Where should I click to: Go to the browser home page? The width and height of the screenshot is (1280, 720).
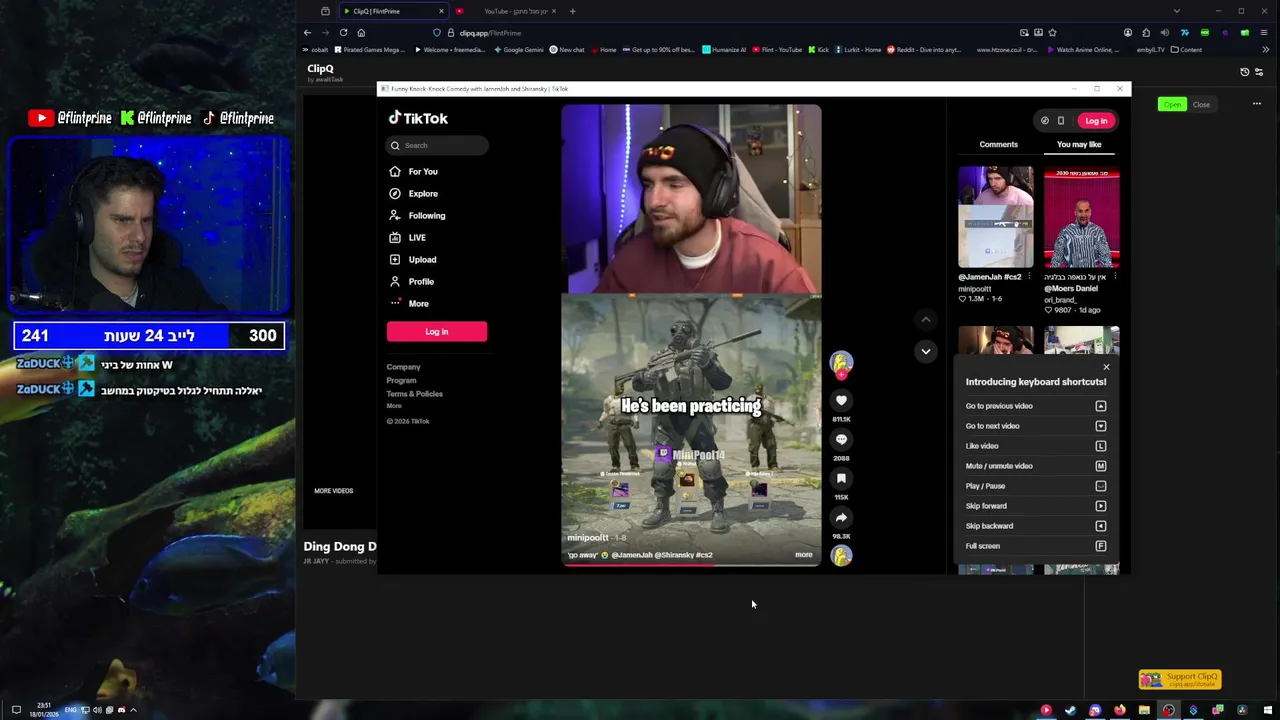pyautogui.click(x=361, y=32)
